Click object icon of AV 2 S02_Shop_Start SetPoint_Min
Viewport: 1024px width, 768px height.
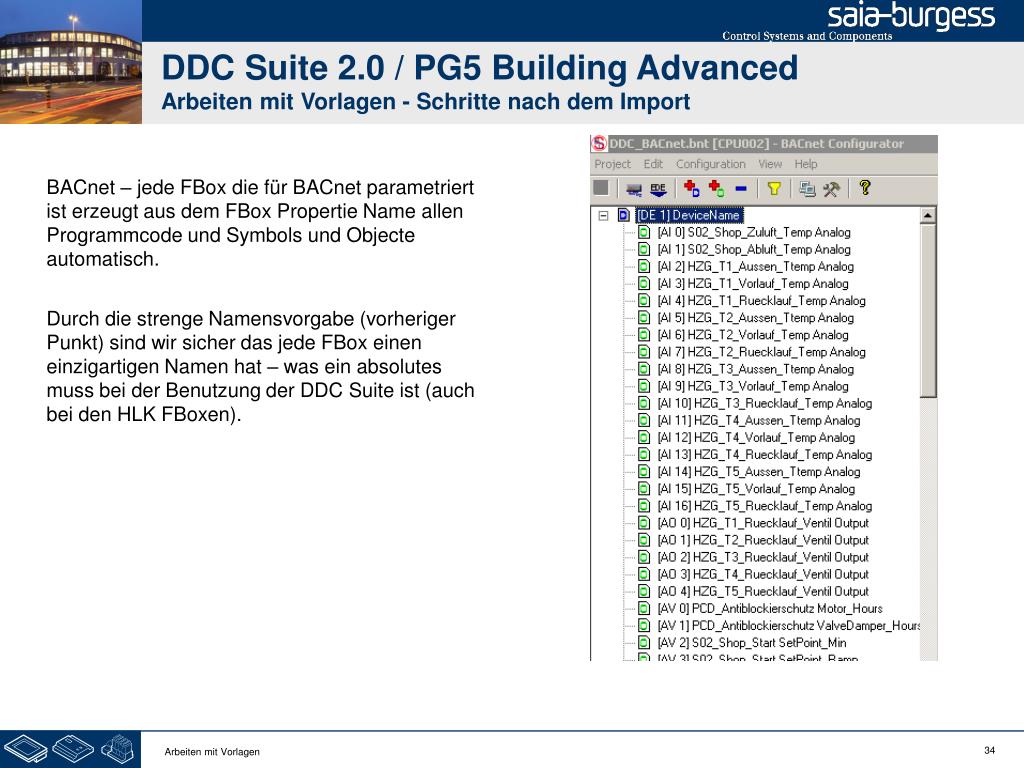point(644,642)
